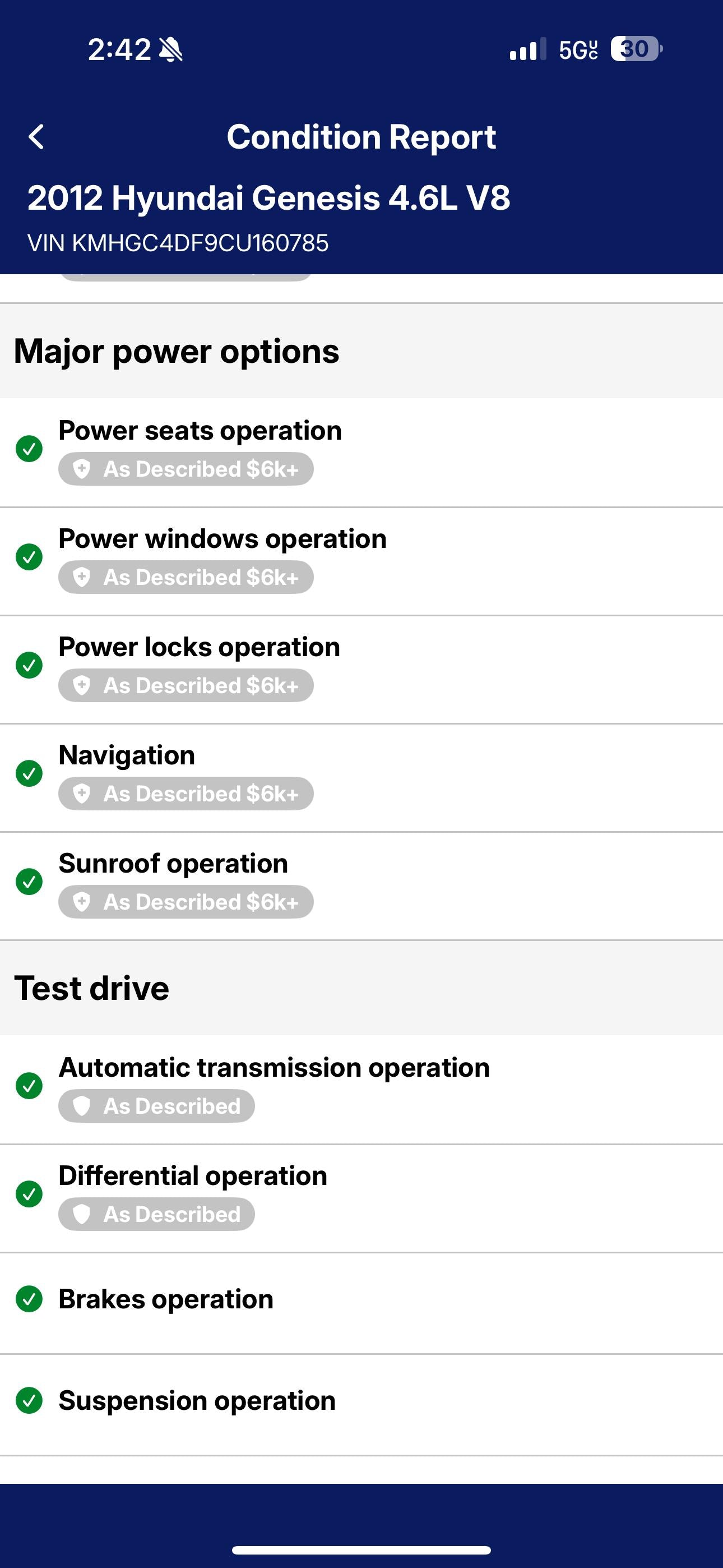Image resolution: width=723 pixels, height=1568 pixels.
Task: Open the As Described badge under Automatic transmission
Action: pyautogui.click(x=156, y=1106)
